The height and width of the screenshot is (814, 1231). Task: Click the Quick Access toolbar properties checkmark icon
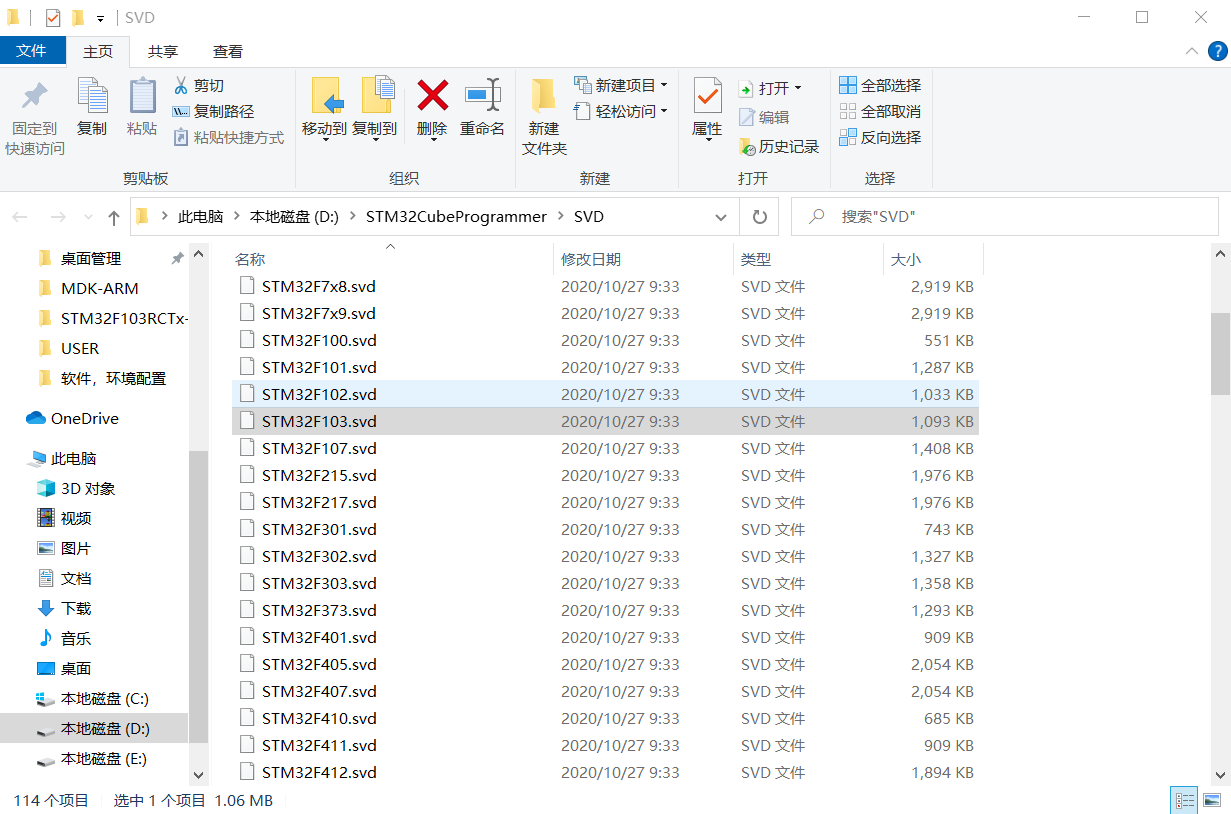click(53, 17)
